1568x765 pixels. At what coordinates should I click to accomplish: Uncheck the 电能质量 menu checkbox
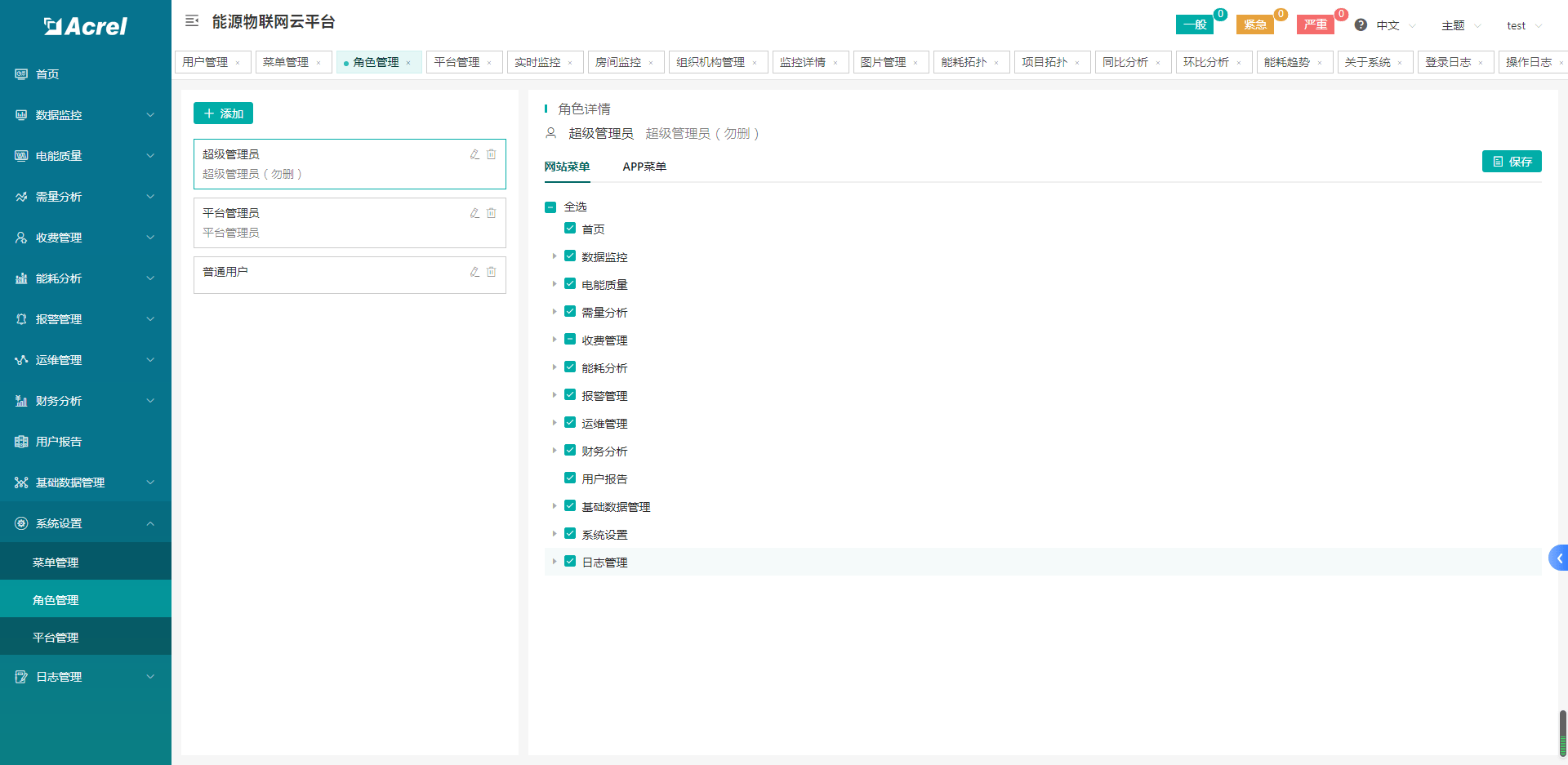coord(570,284)
